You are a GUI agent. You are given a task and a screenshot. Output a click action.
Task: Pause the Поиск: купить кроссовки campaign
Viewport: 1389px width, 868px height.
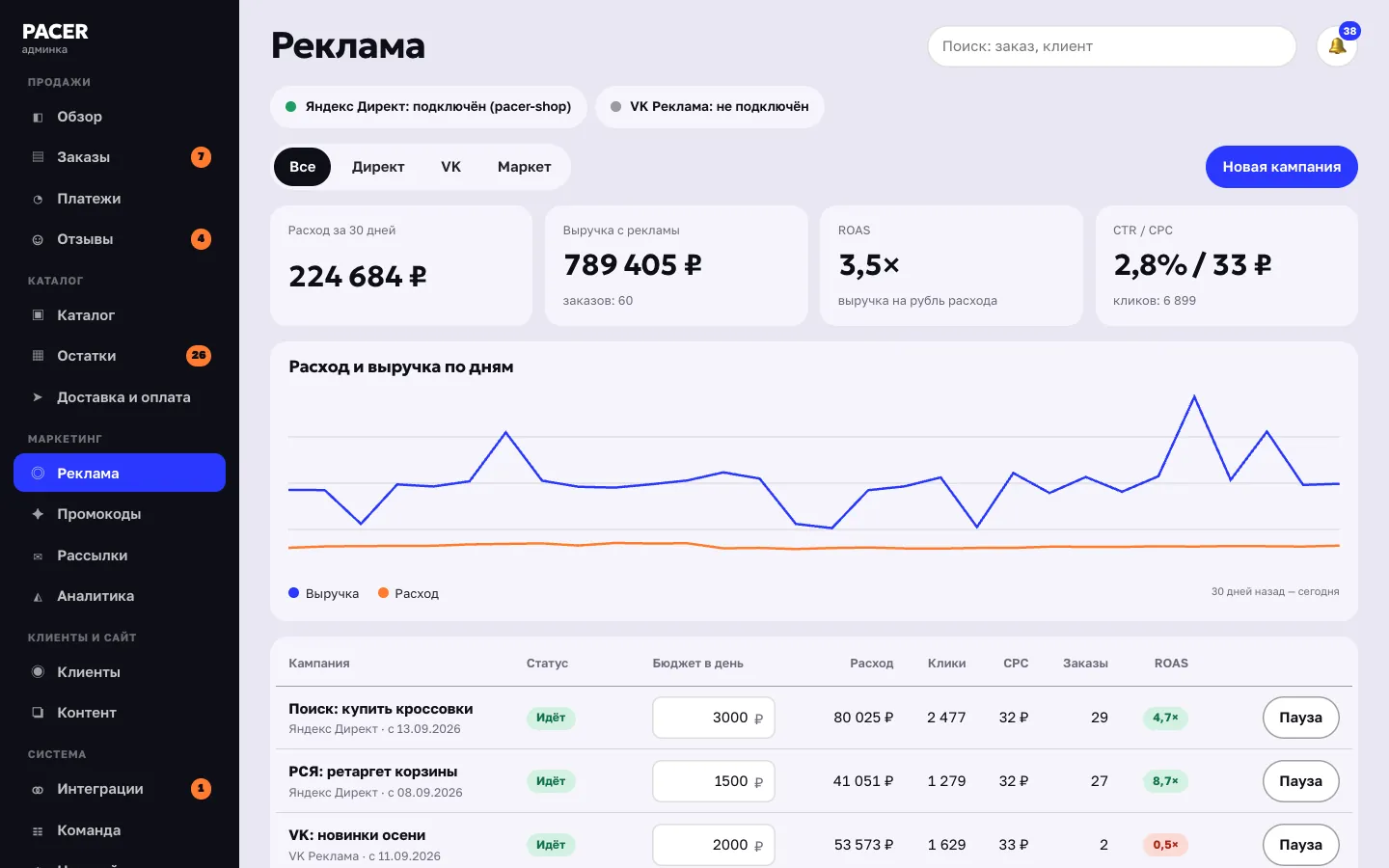pyautogui.click(x=1300, y=718)
